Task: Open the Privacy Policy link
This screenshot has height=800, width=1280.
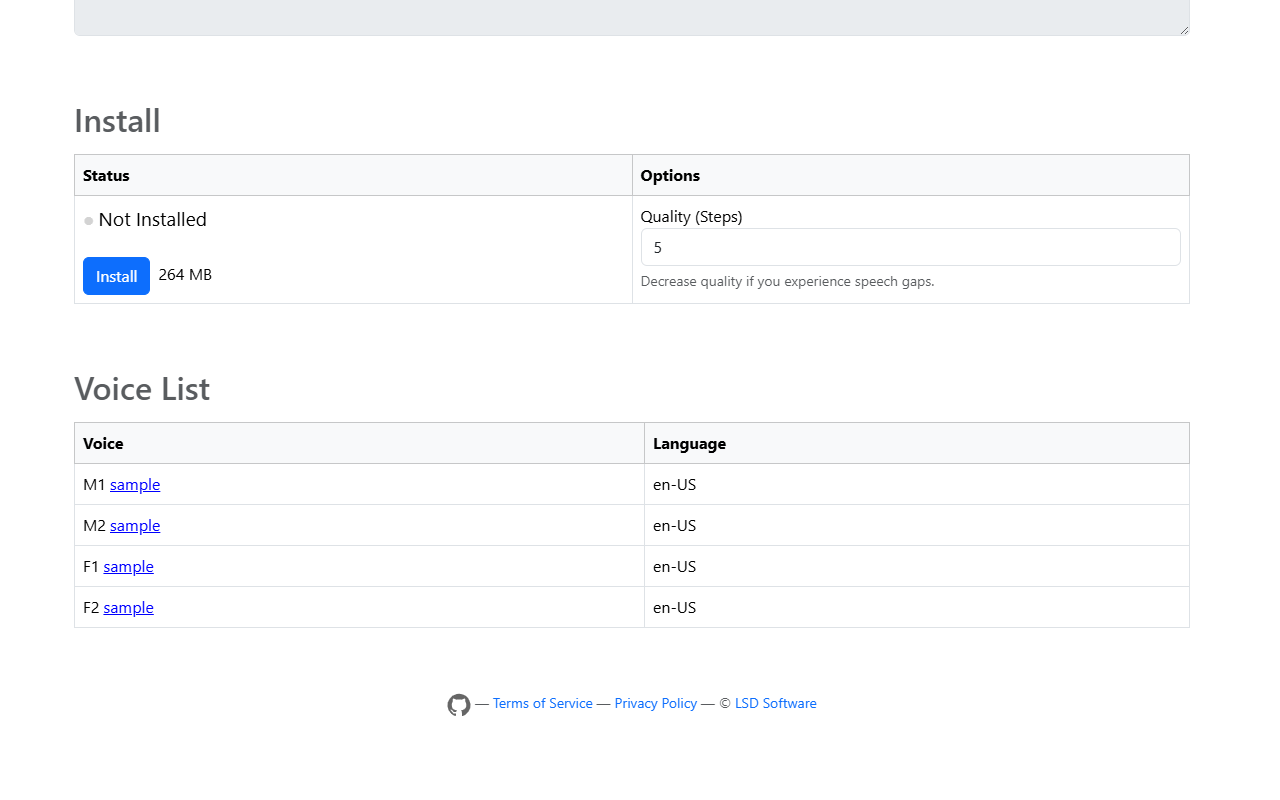Action: tap(656, 703)
